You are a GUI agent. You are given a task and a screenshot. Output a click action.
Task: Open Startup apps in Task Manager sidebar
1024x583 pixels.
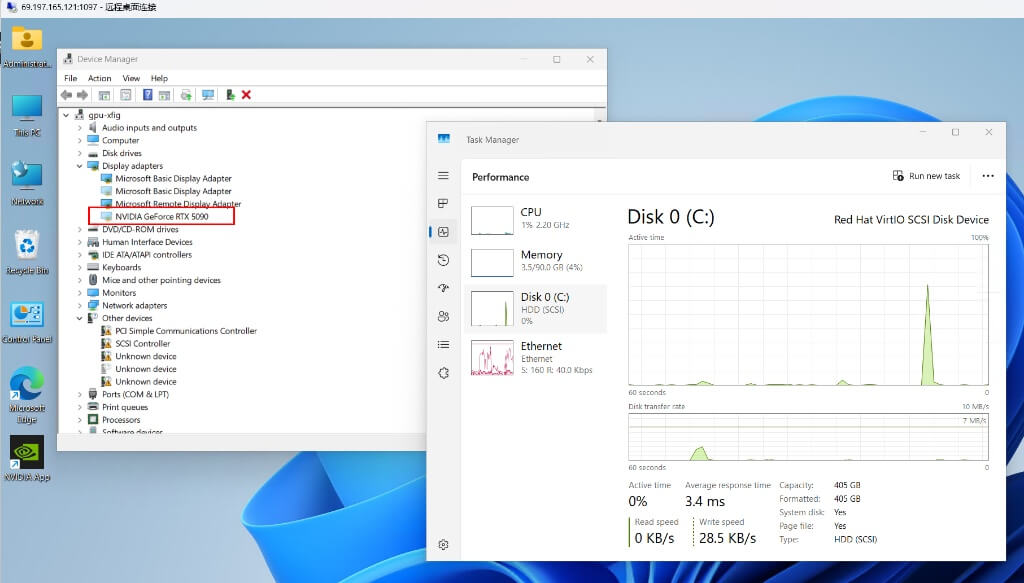pyautogui.click(x=443, y=288)
